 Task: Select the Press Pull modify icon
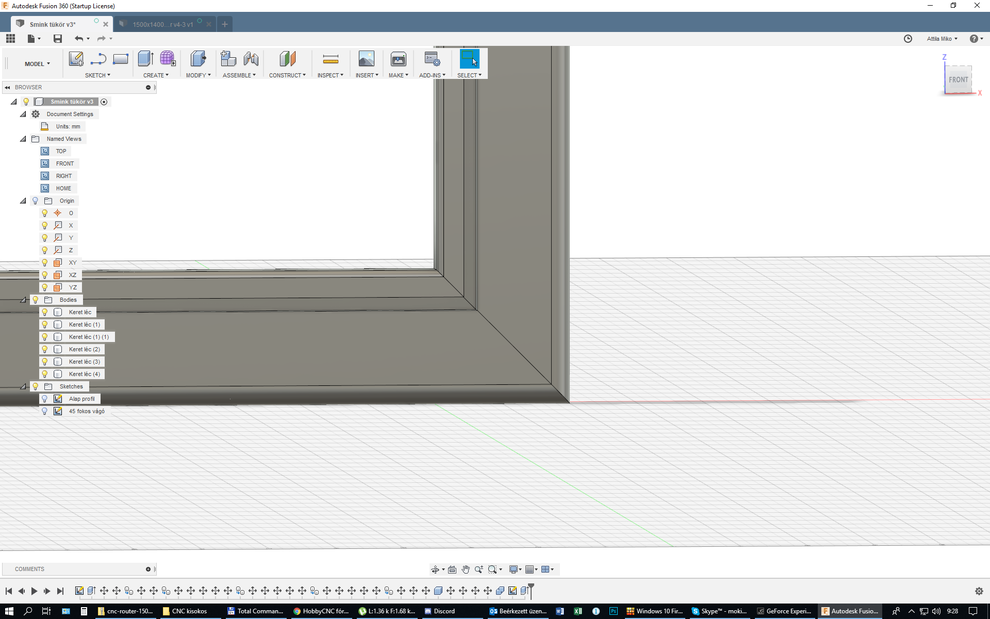pyautogui.click(x=198, y=59)
